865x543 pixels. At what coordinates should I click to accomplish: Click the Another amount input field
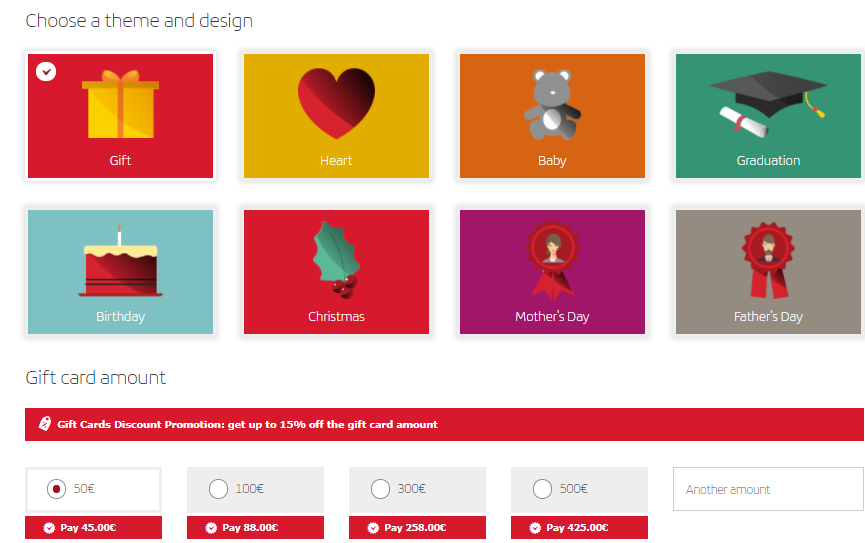click(x=768, y=489)
